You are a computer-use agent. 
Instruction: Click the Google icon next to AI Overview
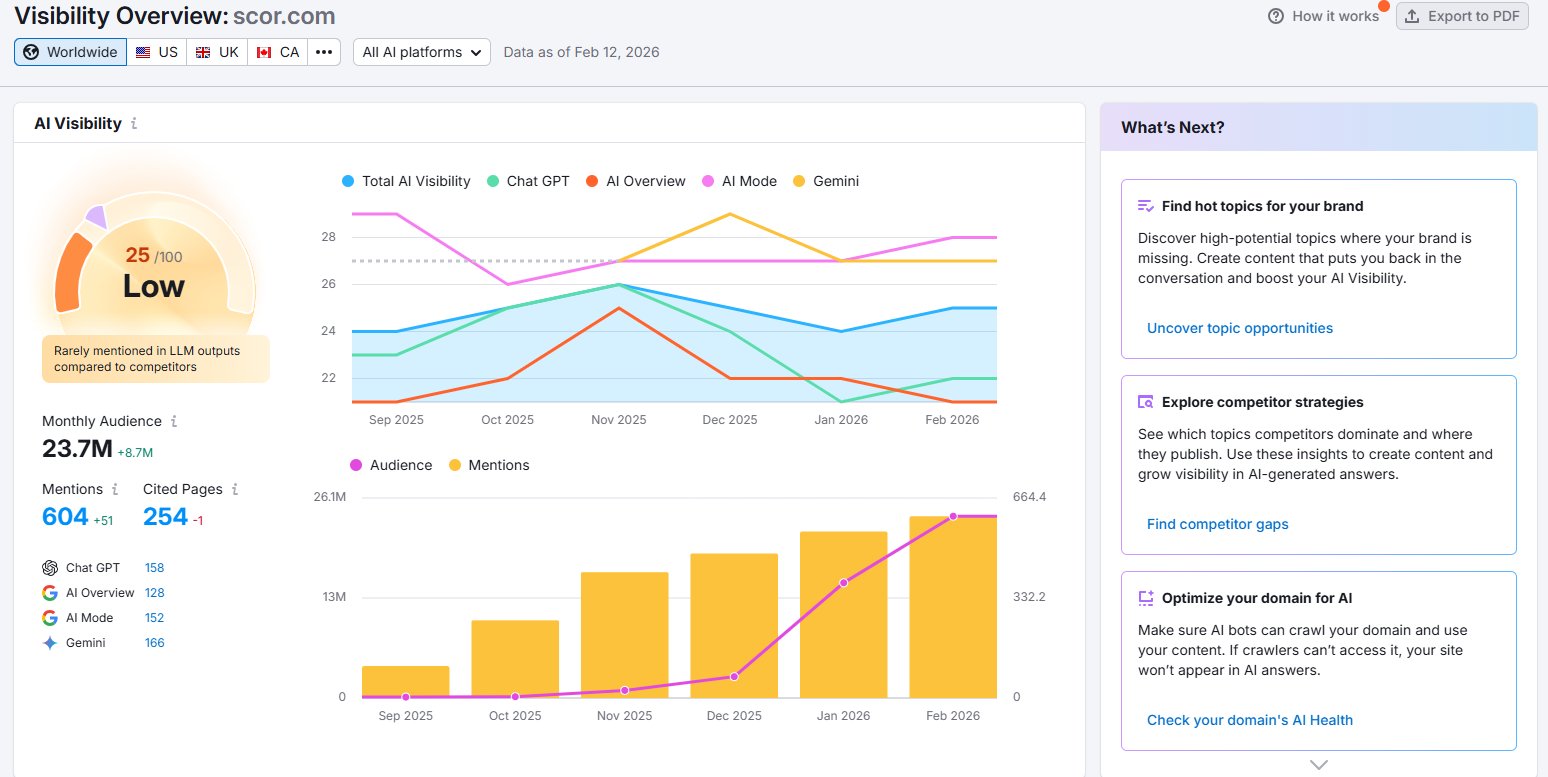50,593
